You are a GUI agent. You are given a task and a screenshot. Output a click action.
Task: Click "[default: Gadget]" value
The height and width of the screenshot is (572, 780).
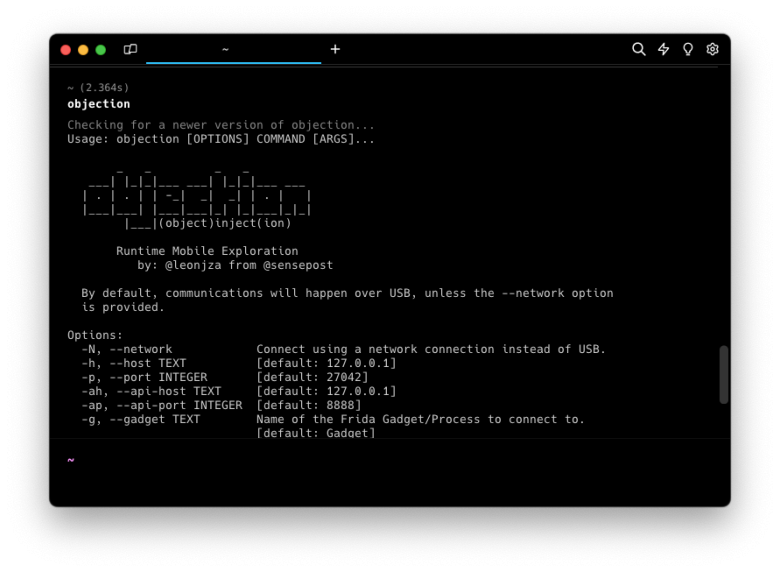click(315, 432)
